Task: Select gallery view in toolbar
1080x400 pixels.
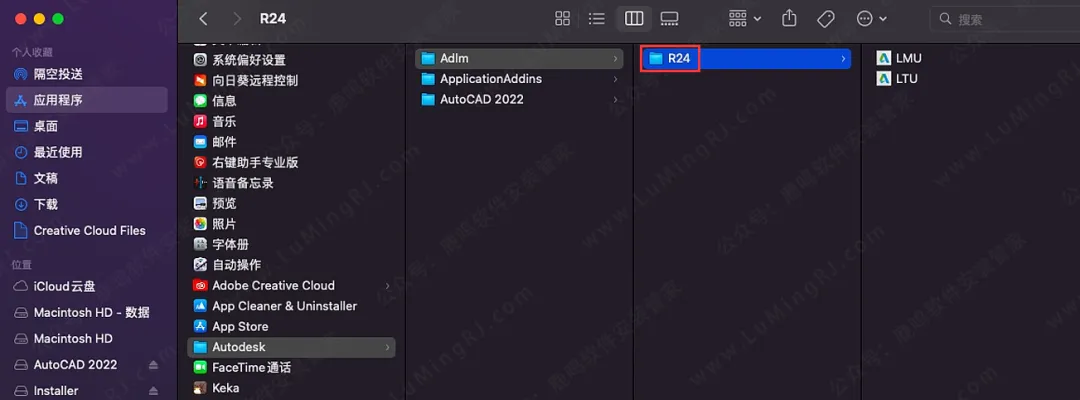Action: (x=669, y=19)
